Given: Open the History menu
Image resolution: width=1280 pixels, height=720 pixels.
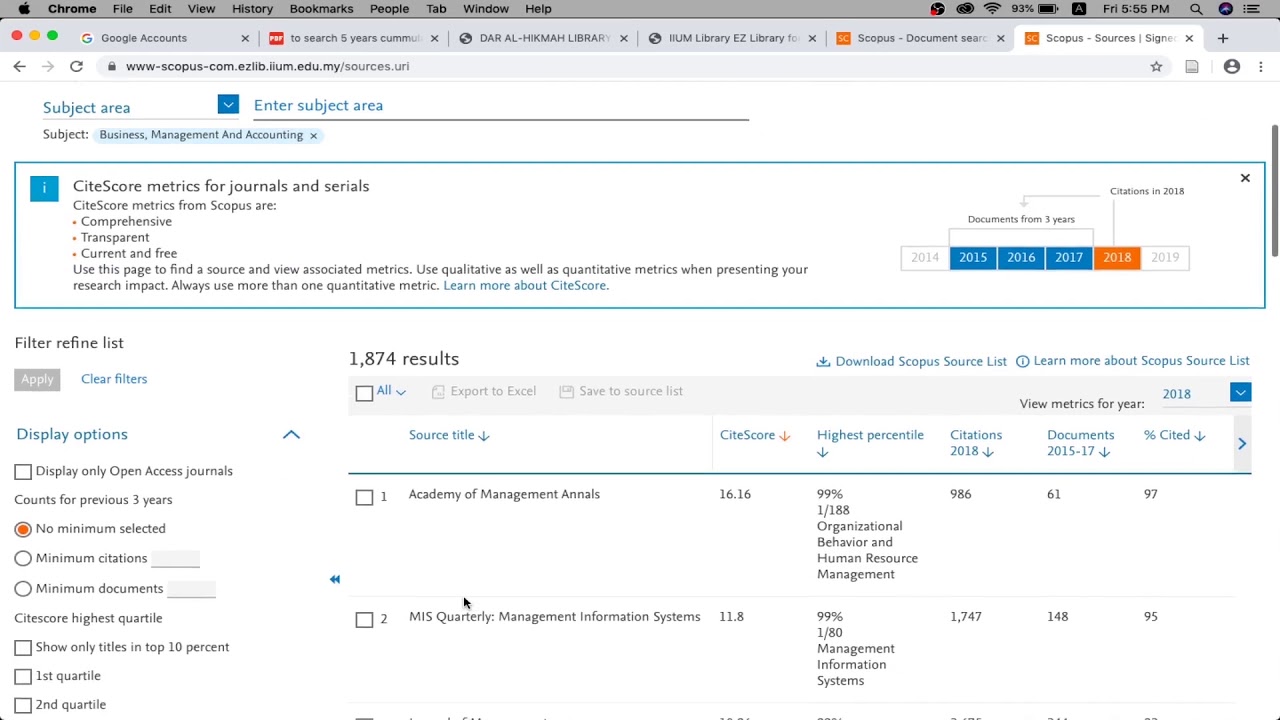Looking at the screenshot, I should pos(252,9).
